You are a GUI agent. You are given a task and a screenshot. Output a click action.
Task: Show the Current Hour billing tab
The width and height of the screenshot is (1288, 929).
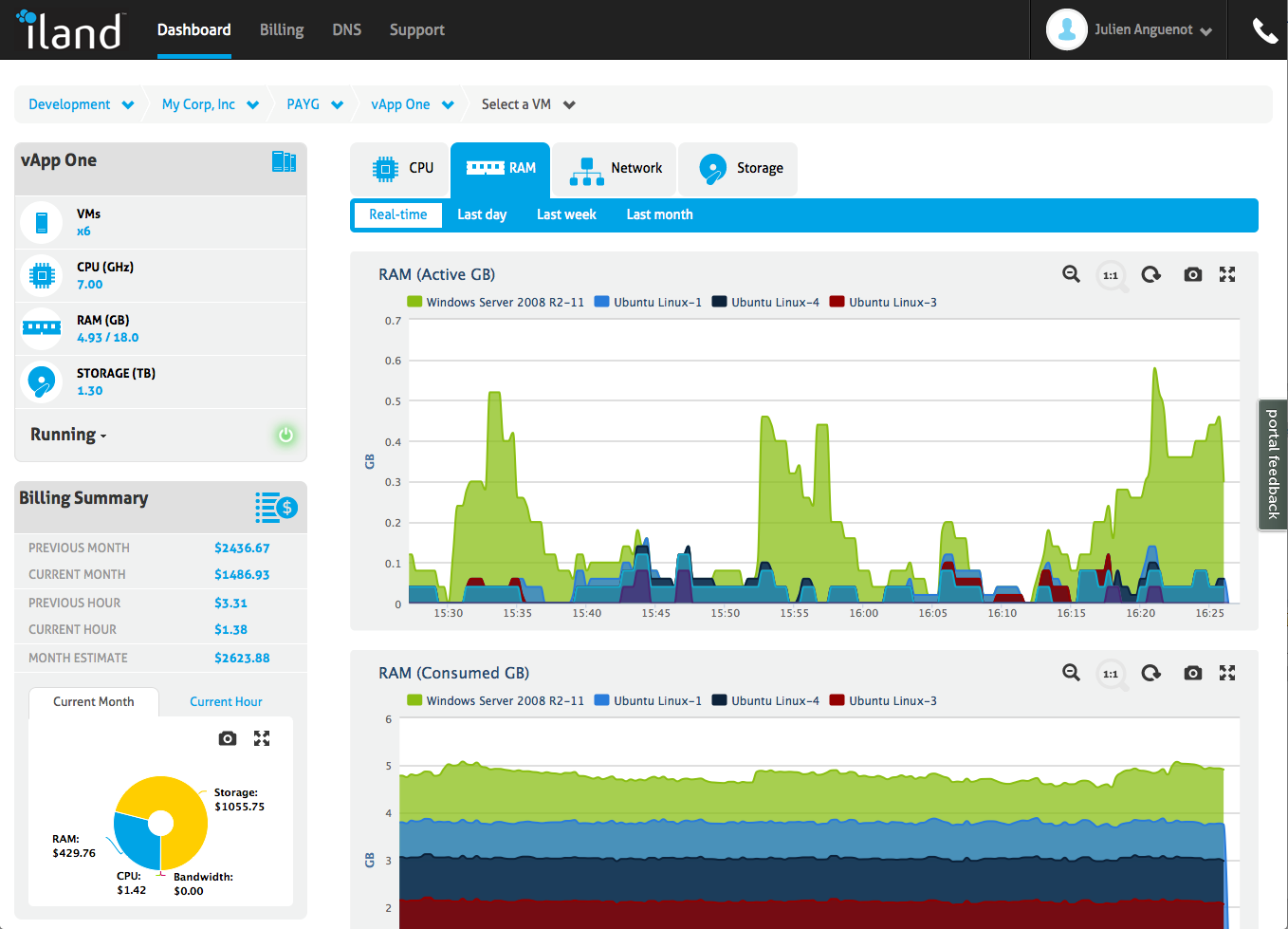click(226, 702)
